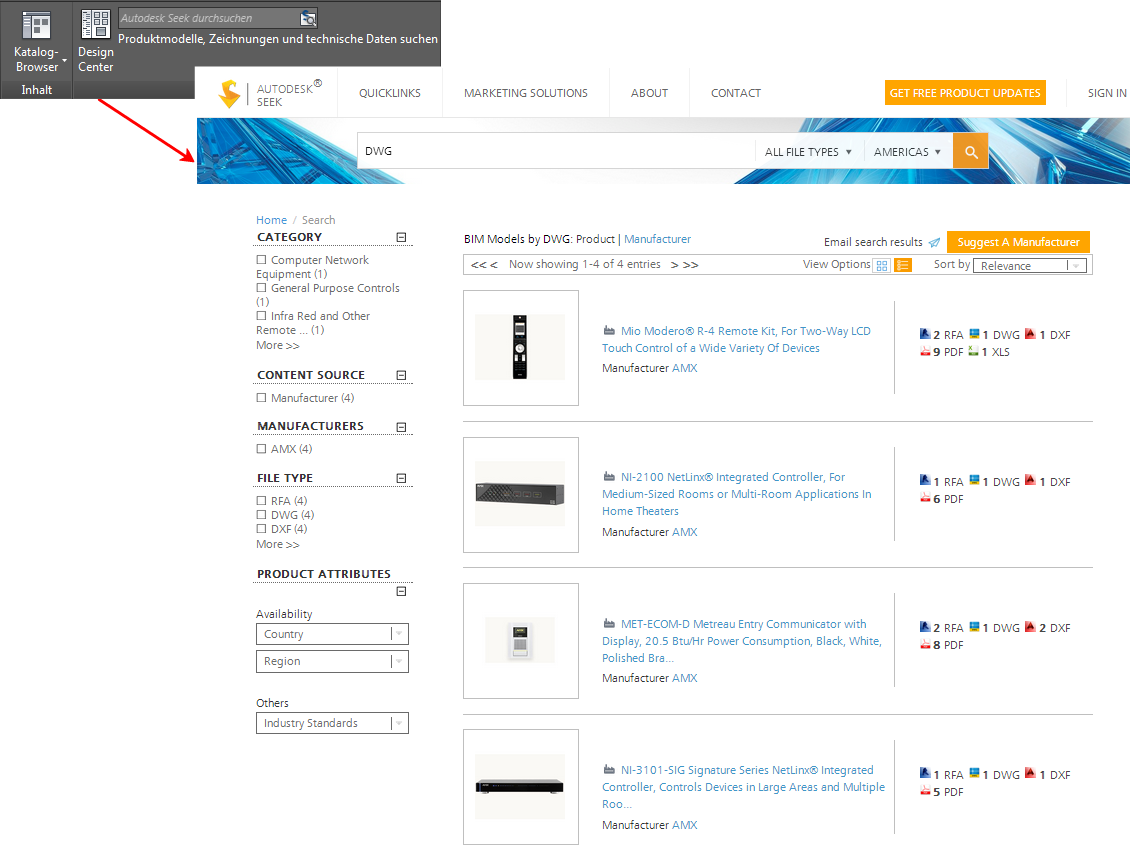This screenshot has width=1130, height=845.
Task: Check the DWG file type checkbox
Action: [262, 514]
